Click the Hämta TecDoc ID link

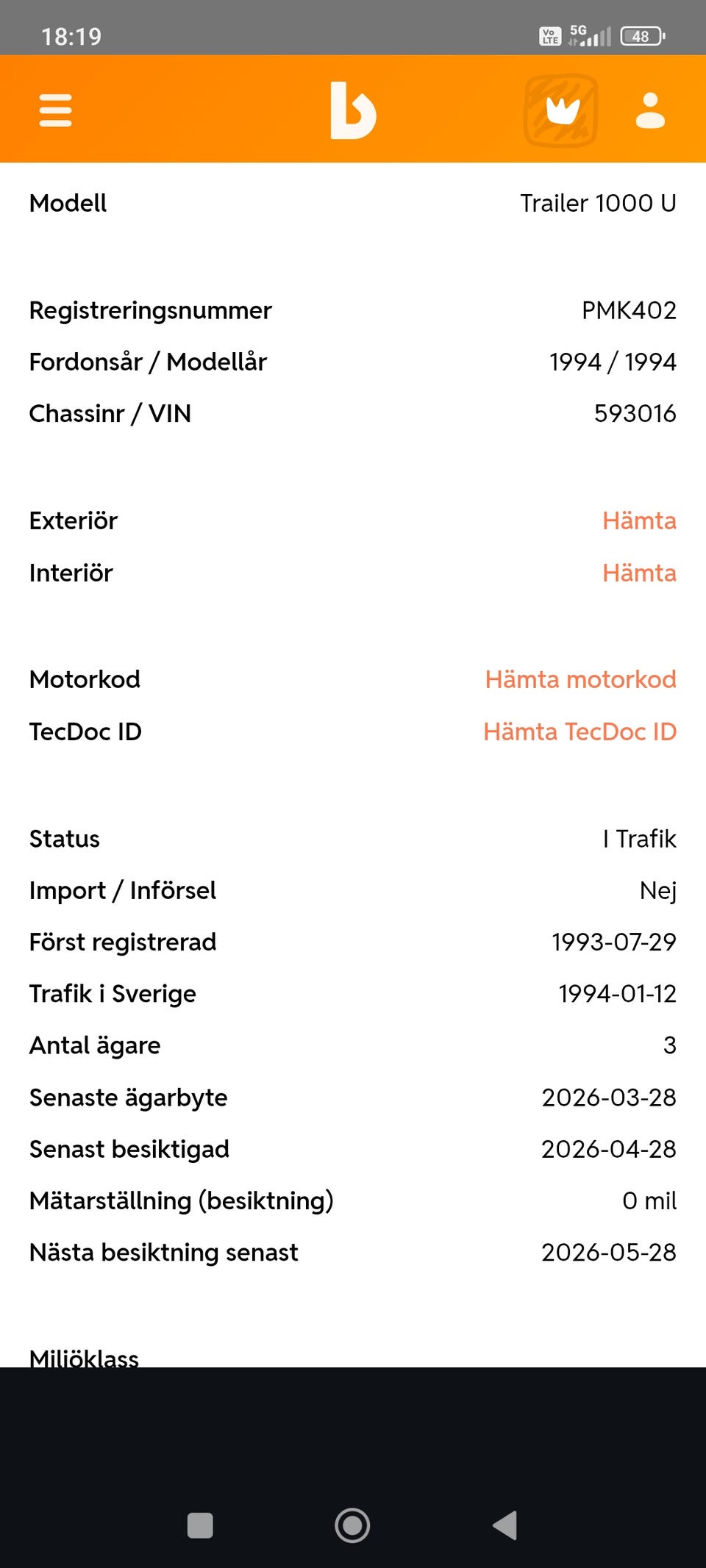[580, 731]
